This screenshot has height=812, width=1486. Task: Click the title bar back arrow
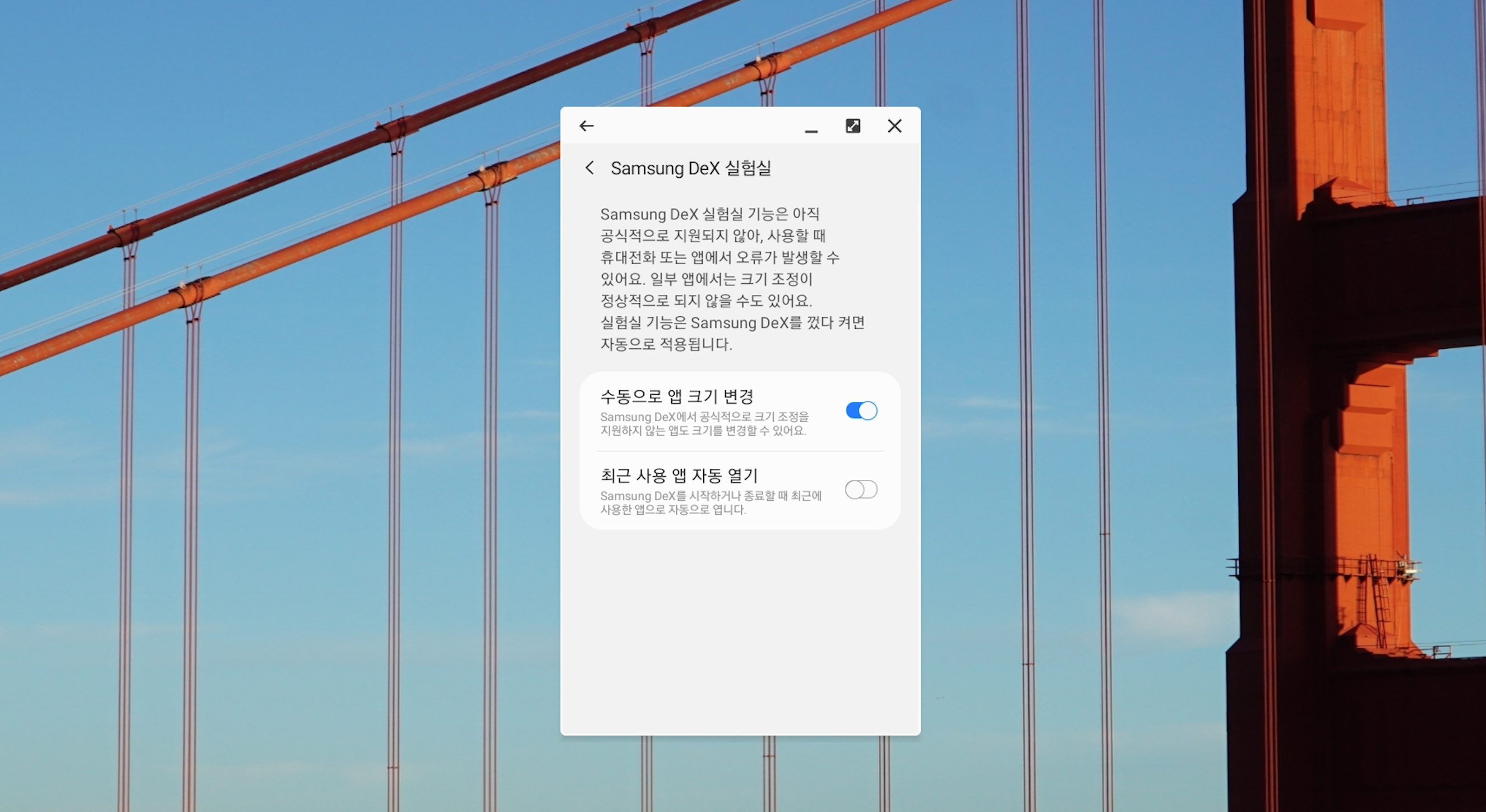point(586,126)
